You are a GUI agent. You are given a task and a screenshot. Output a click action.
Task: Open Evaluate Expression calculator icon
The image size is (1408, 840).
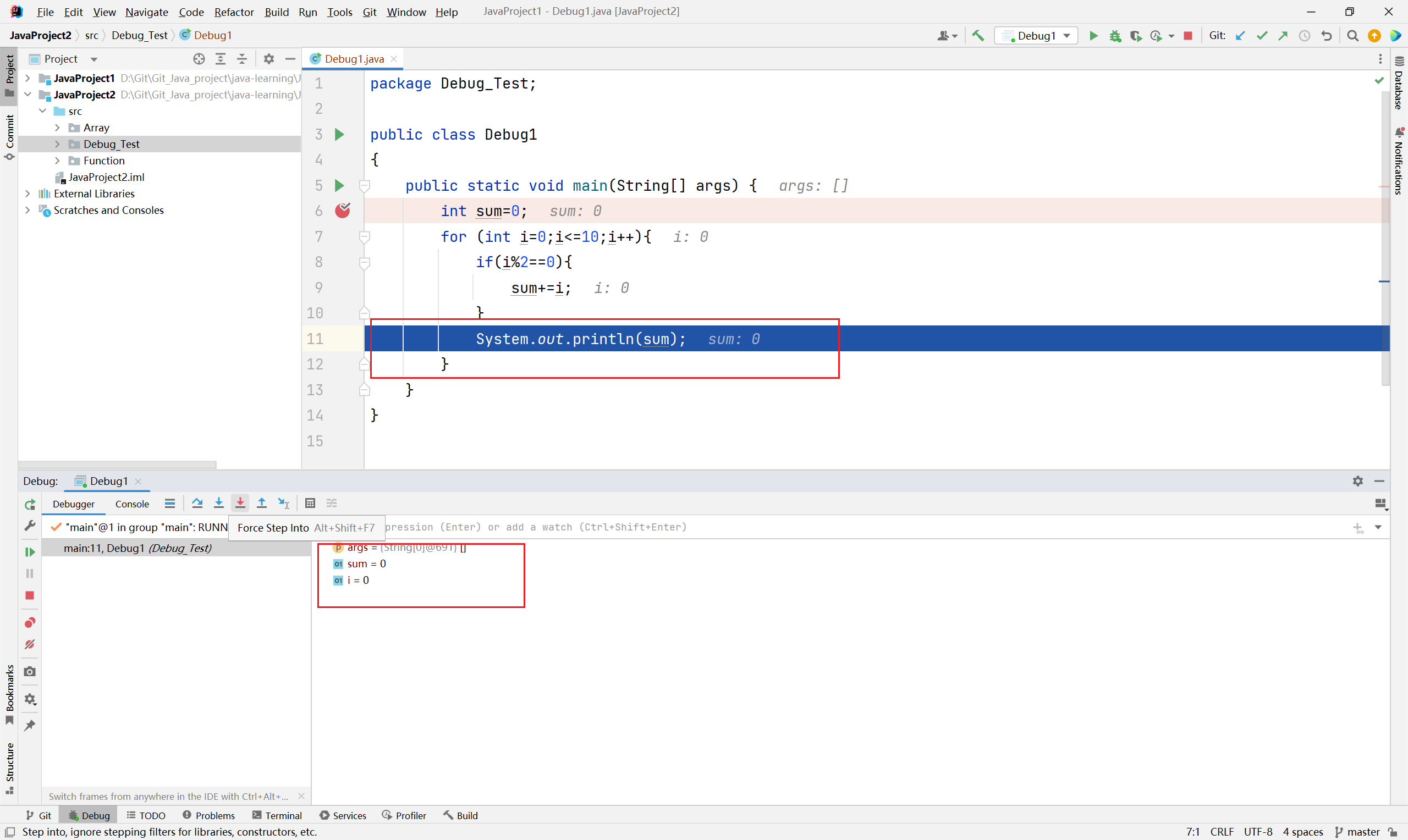point(310,503)
